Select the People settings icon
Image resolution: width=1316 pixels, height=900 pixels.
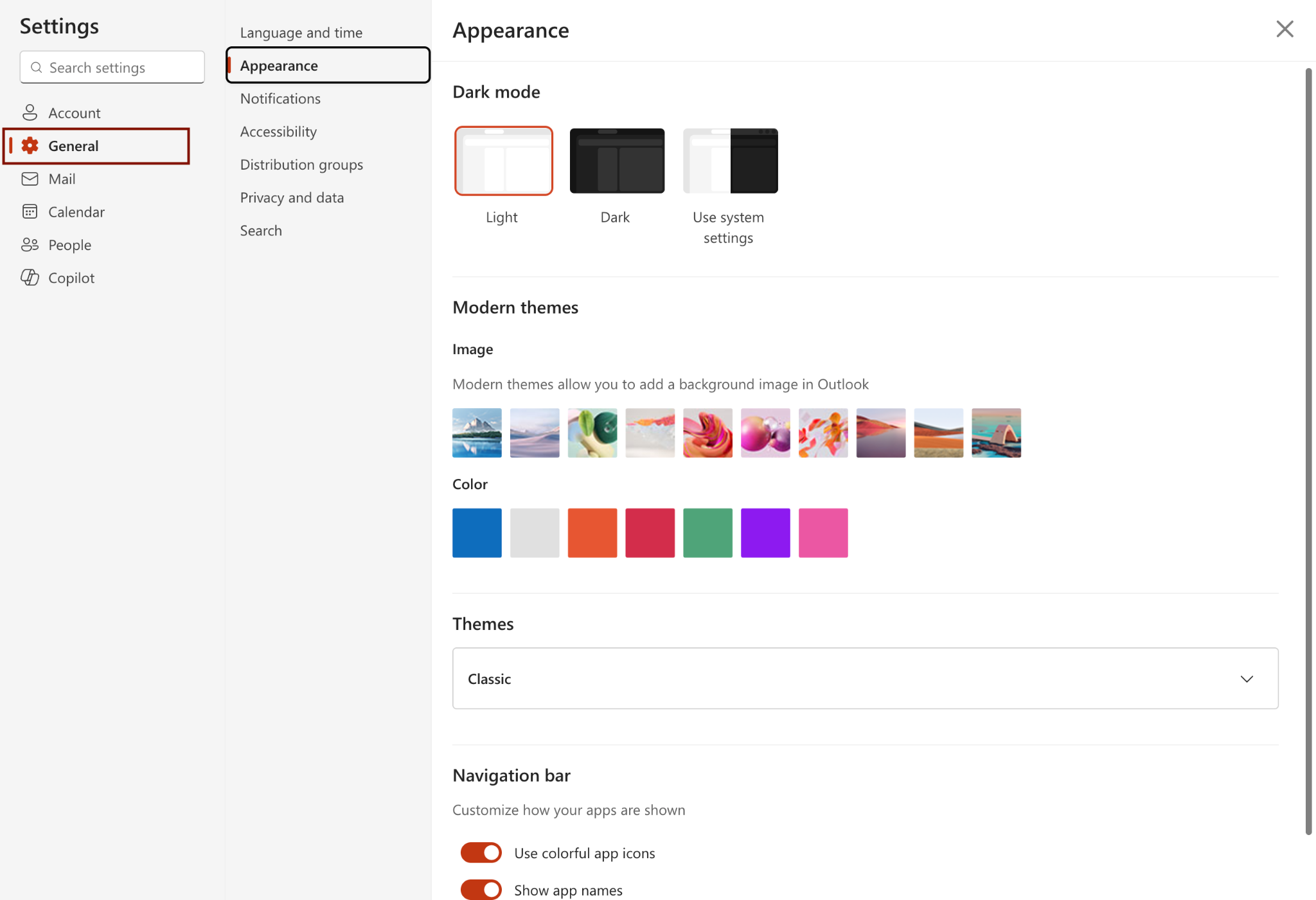click(30, 244)
